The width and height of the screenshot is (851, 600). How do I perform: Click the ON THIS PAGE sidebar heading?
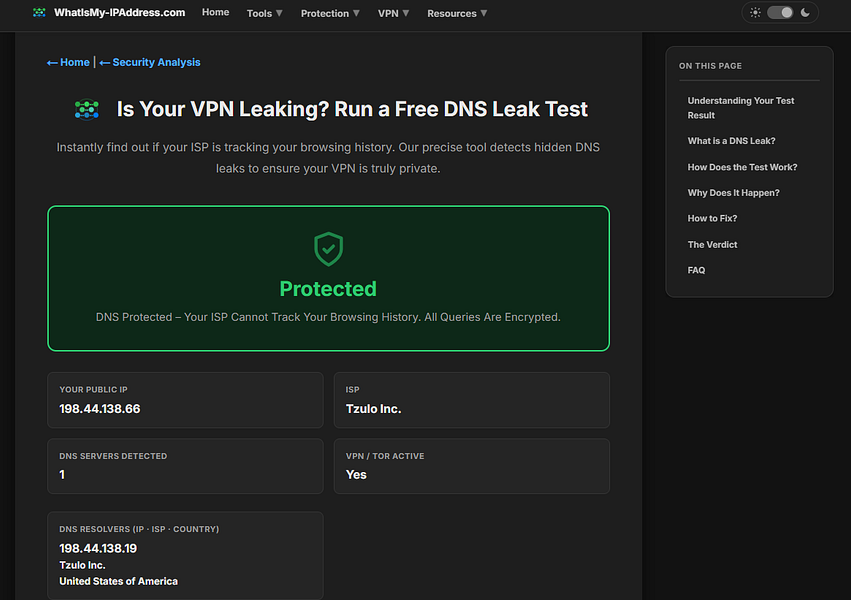(710, 66)
